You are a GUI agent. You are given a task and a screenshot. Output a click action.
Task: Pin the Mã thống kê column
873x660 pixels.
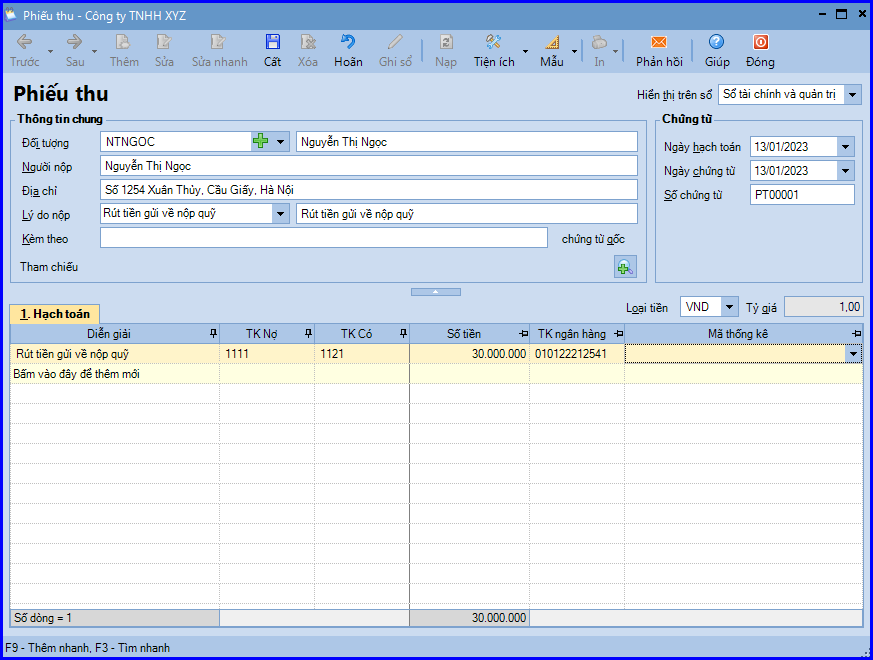click(x=857, y=334)
